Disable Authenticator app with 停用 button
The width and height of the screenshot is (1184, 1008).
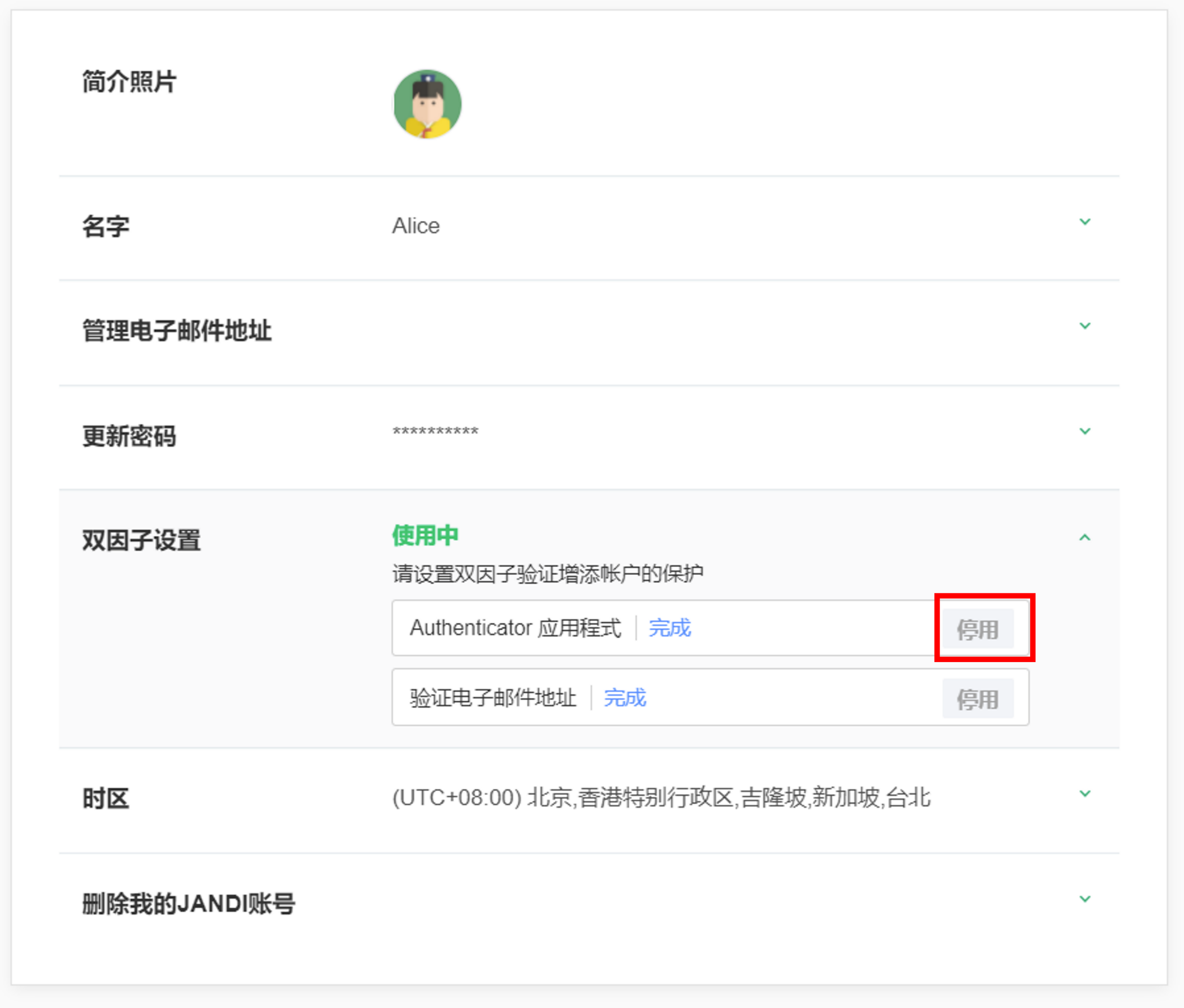pyautogui.click(x=977, y=629)
